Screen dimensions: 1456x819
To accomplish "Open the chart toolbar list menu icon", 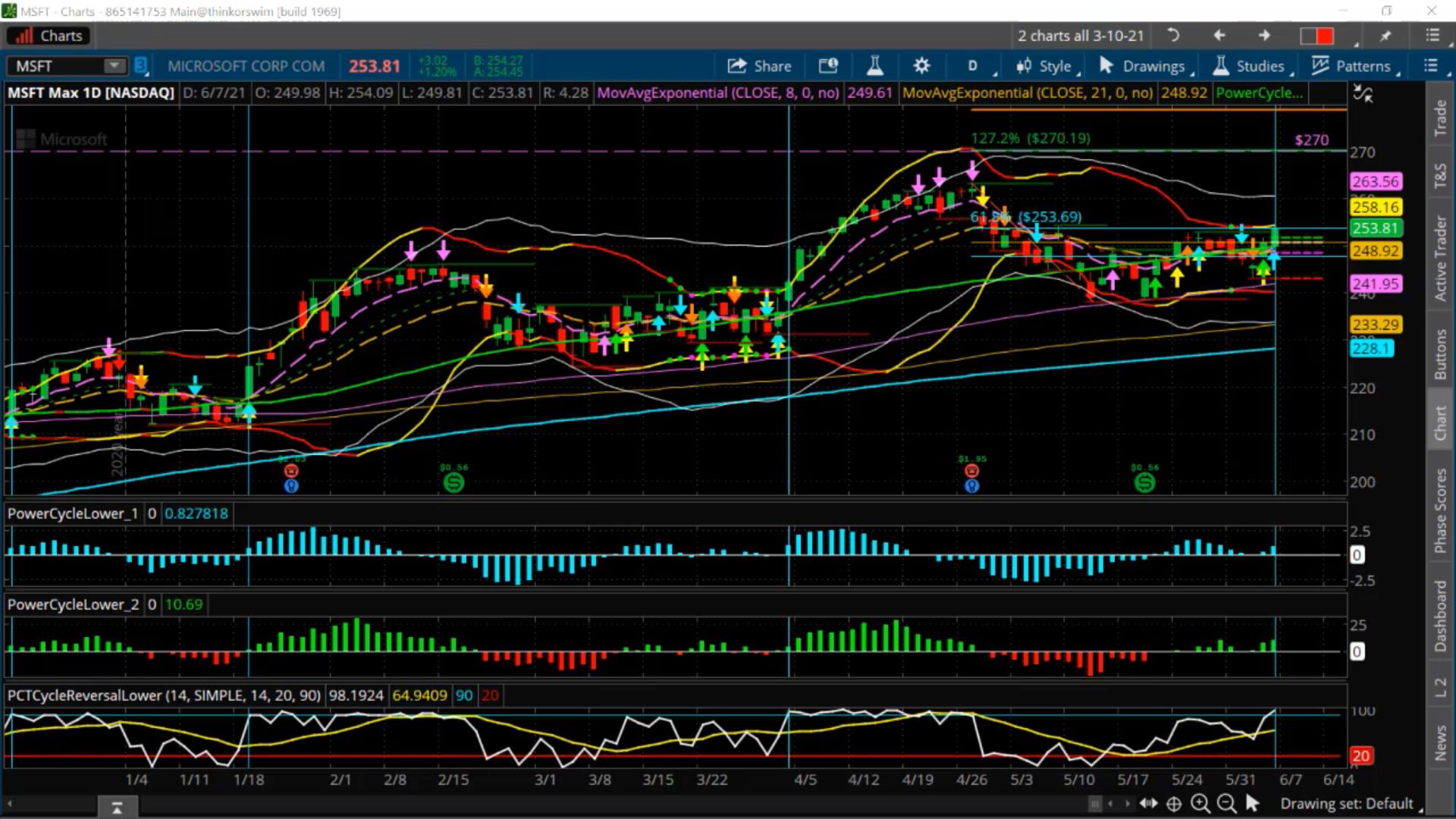I will click(x=1430, y=66).
